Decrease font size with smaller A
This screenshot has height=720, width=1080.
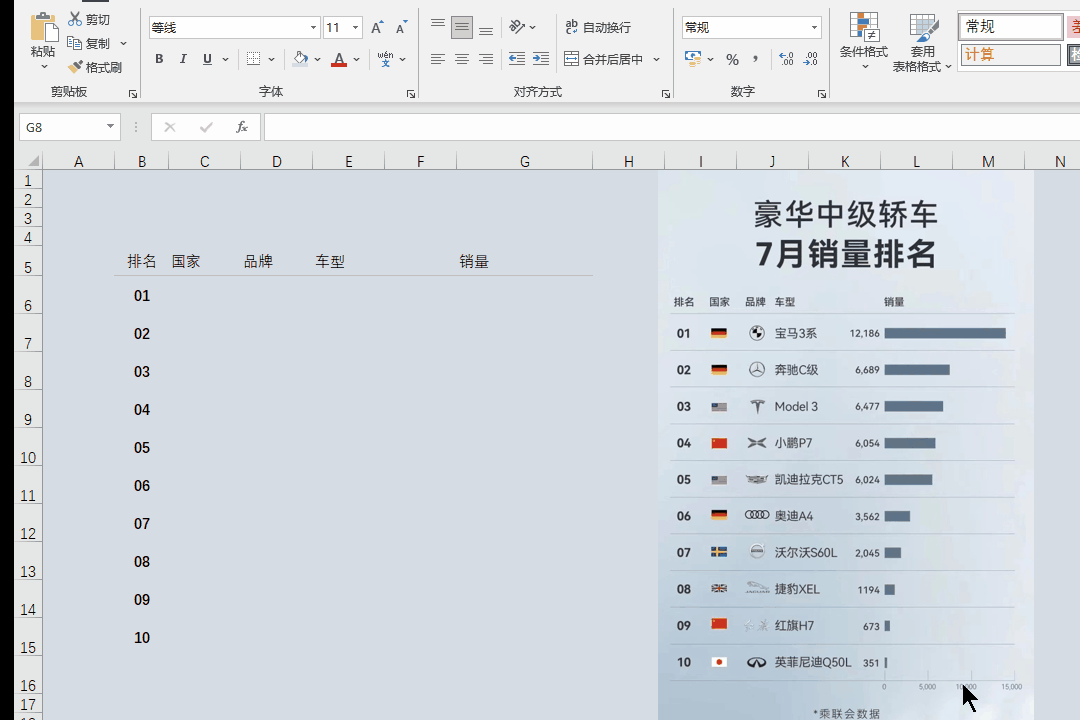[x=402, y=28]
